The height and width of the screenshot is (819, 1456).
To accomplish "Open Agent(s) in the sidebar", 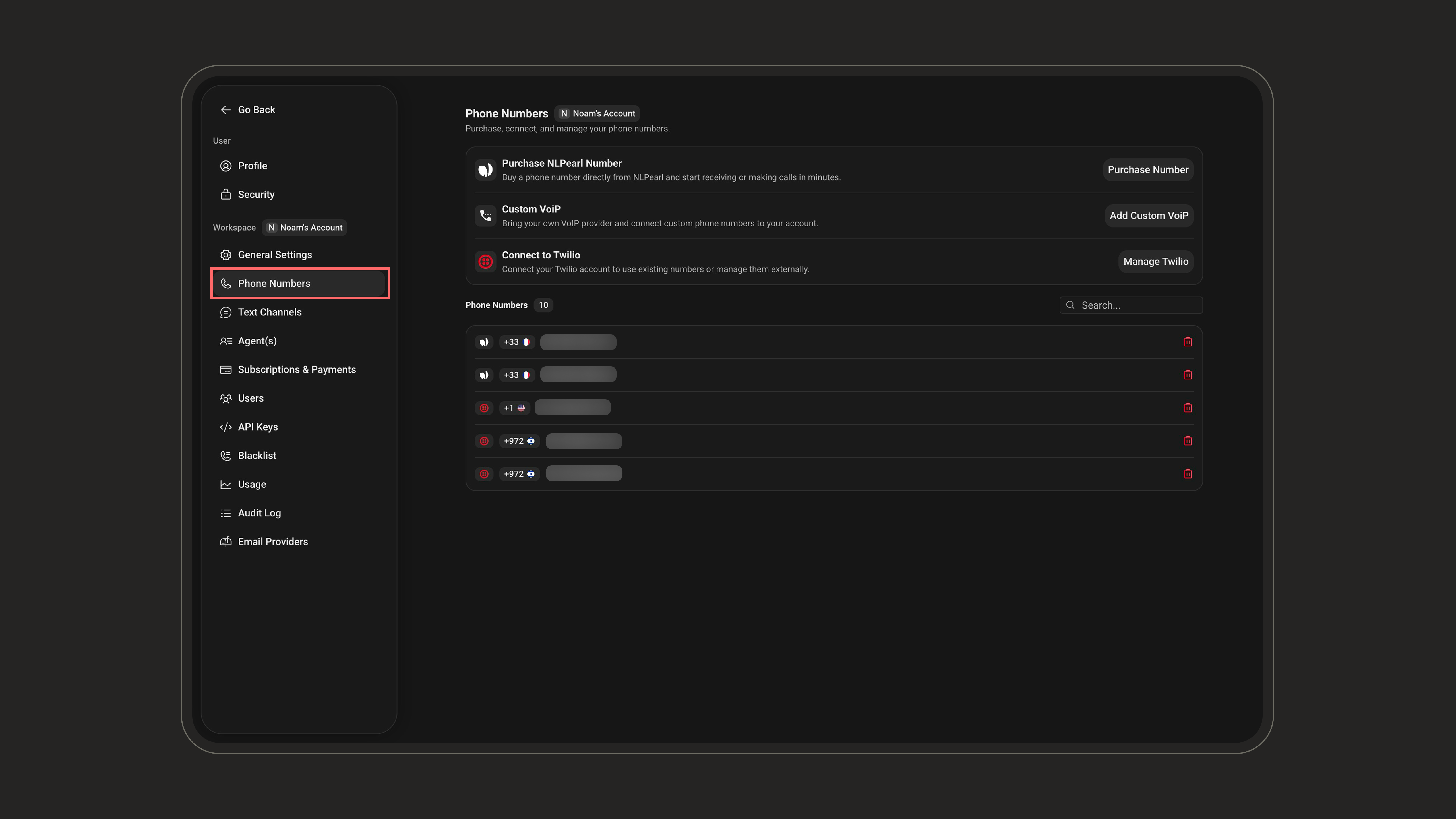I will click(299, 341).
